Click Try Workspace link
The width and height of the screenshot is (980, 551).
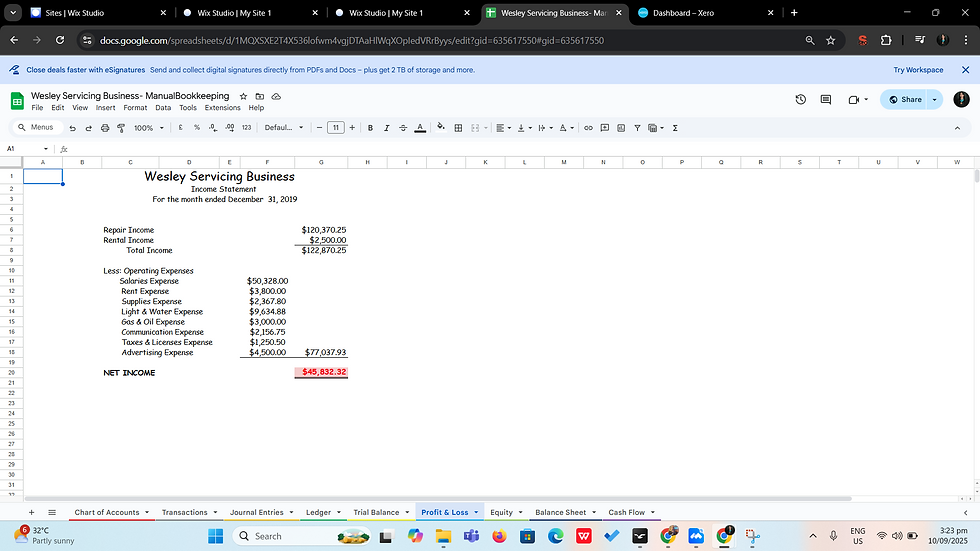click(918, 70)
